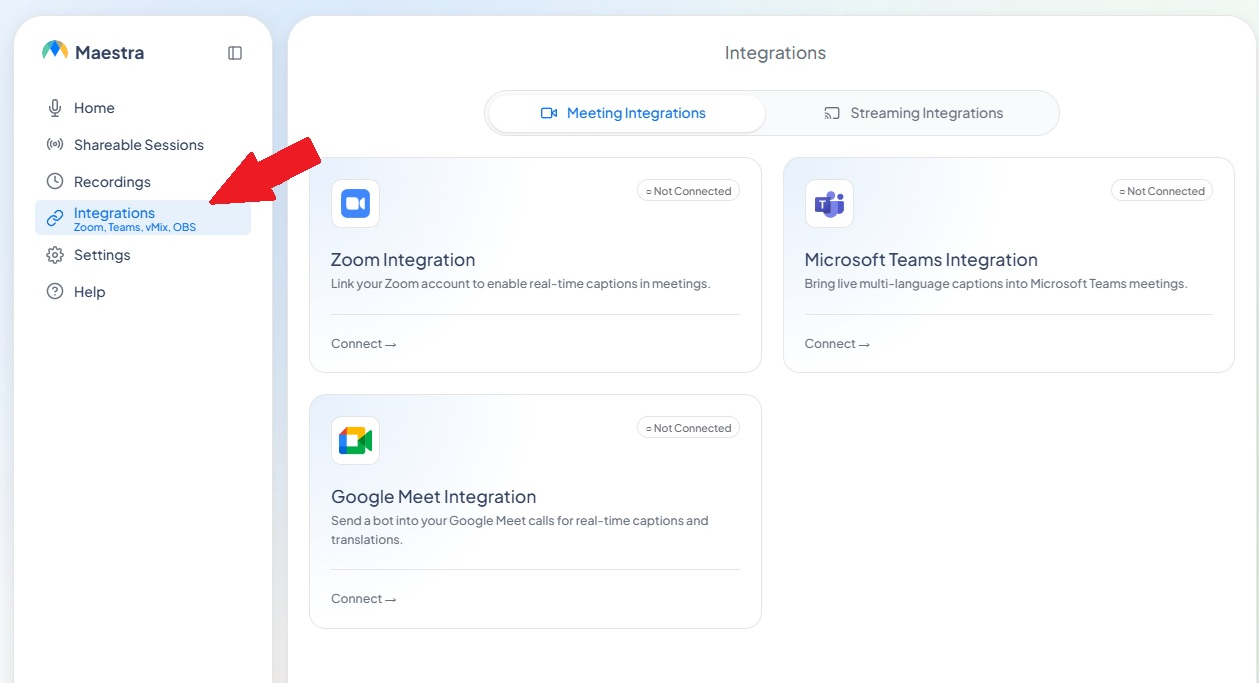The width and height of the screenshot is (1259, 683).
Task: Connect the Zoom Integration
Action: click(364, 344)
